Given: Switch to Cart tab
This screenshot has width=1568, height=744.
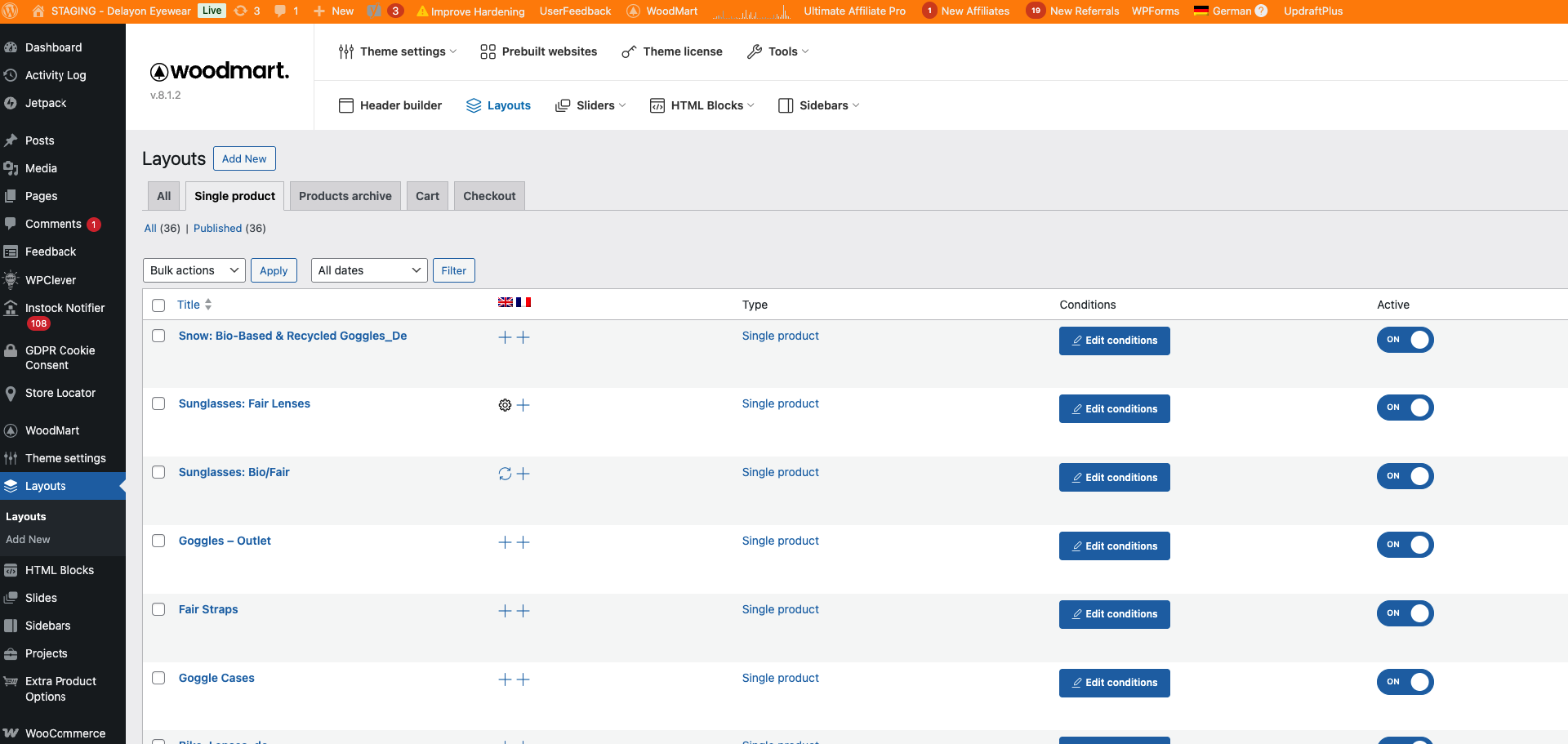Looking at the screenshot, I should [x=427, y=196].
